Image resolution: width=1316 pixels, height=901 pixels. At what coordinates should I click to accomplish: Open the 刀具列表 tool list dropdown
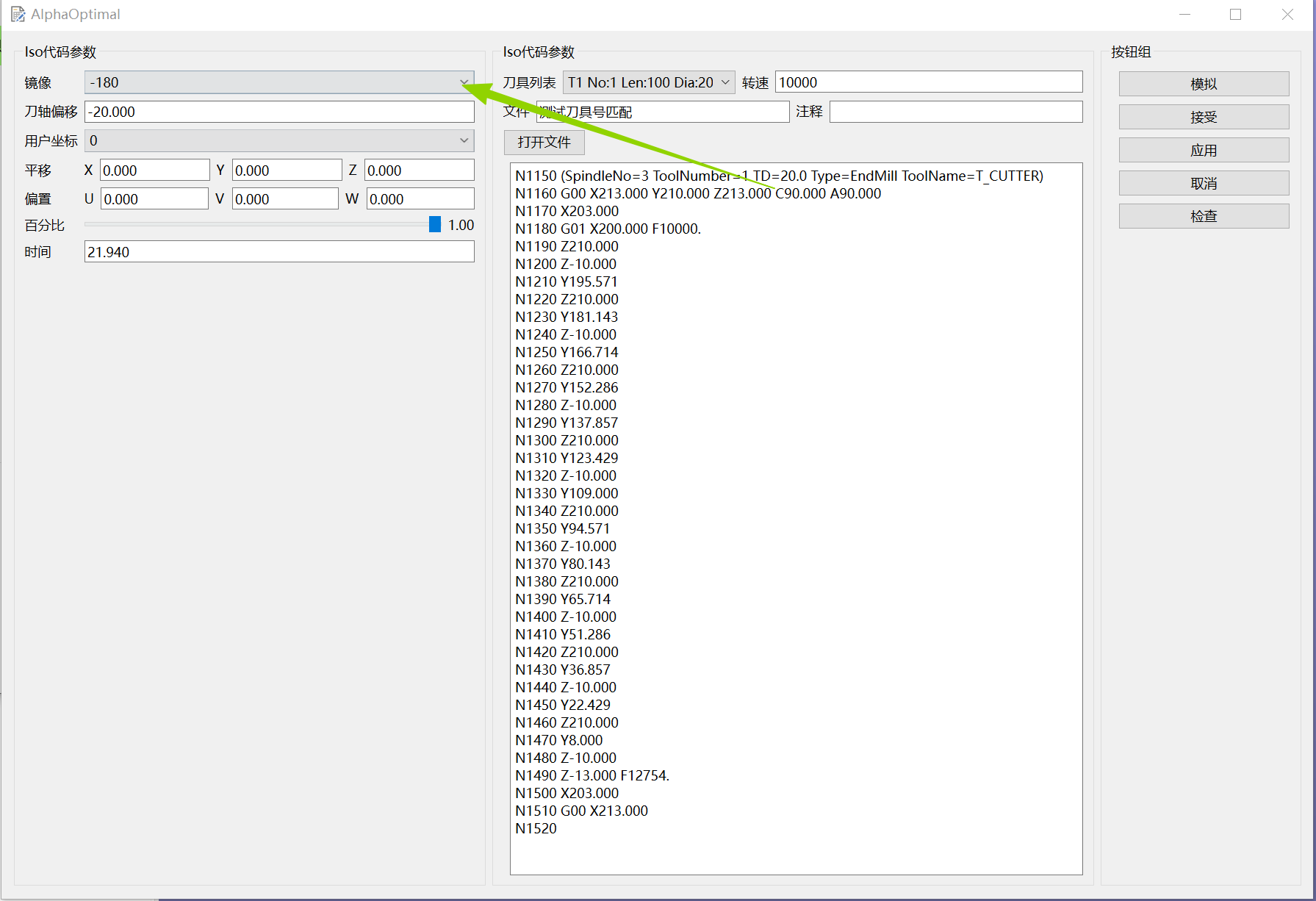coord(648,82)
